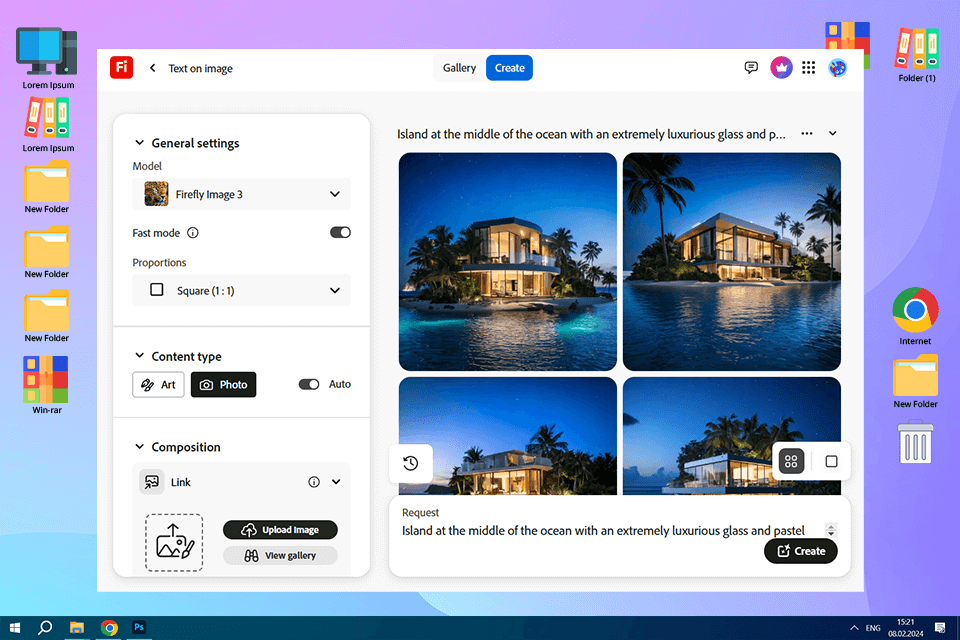Viewport: 960px width, 640px height.
Task: Toggle the Auto content type switch
Action: 309,384
